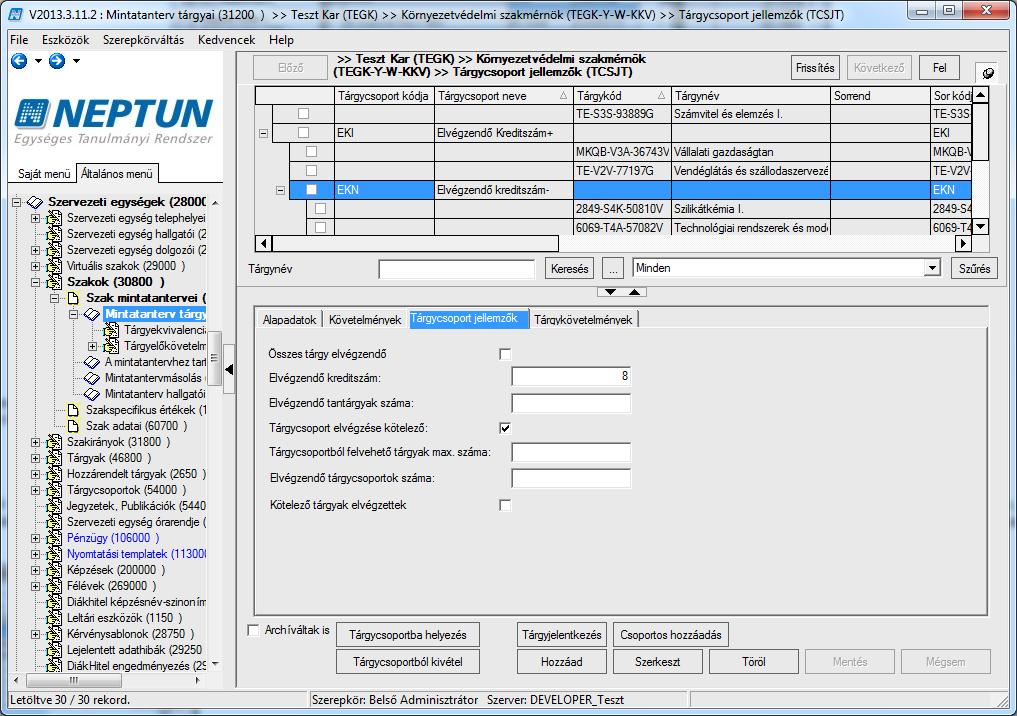
Task: Click the Tárgynév search input field
Action: coord(457,268)
